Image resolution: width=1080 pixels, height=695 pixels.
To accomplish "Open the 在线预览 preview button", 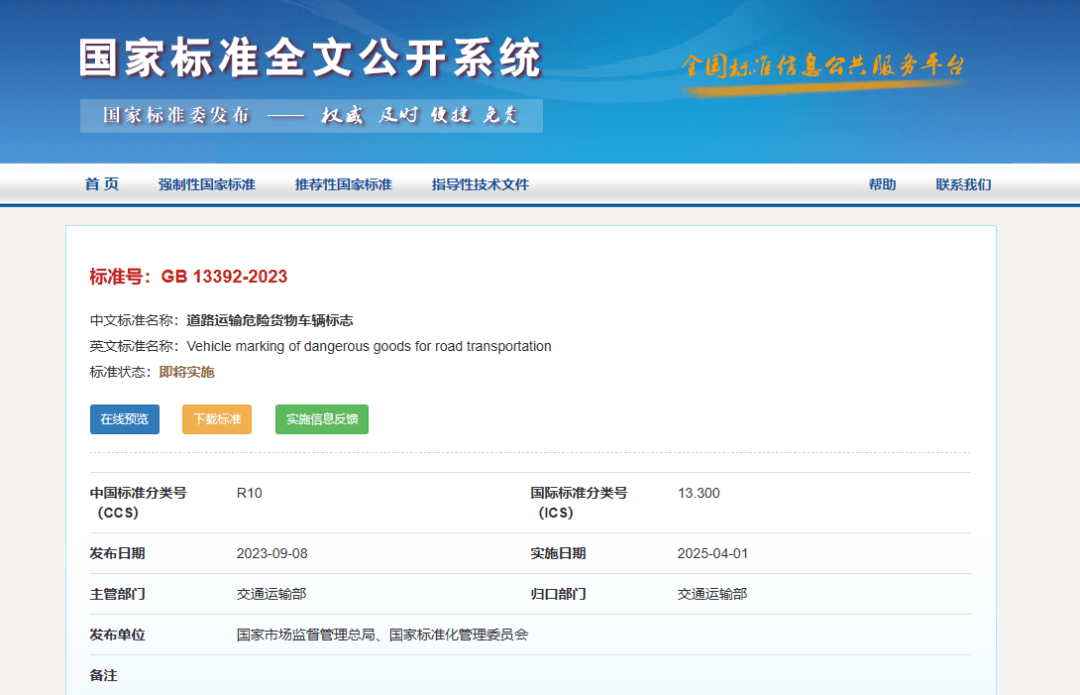I will [124, 419].
